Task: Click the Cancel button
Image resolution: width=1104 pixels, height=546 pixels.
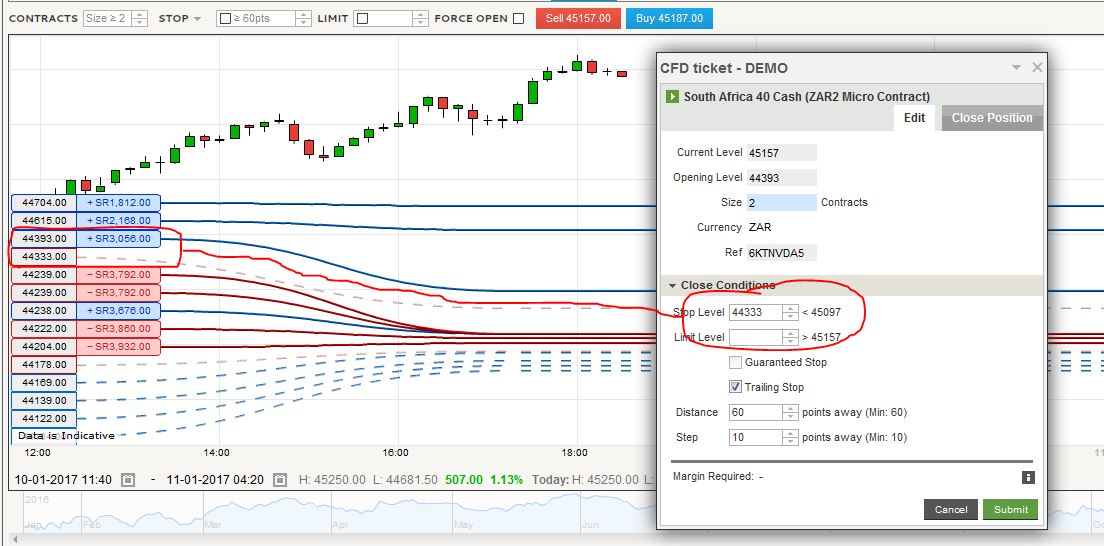Action: [951, 509]
